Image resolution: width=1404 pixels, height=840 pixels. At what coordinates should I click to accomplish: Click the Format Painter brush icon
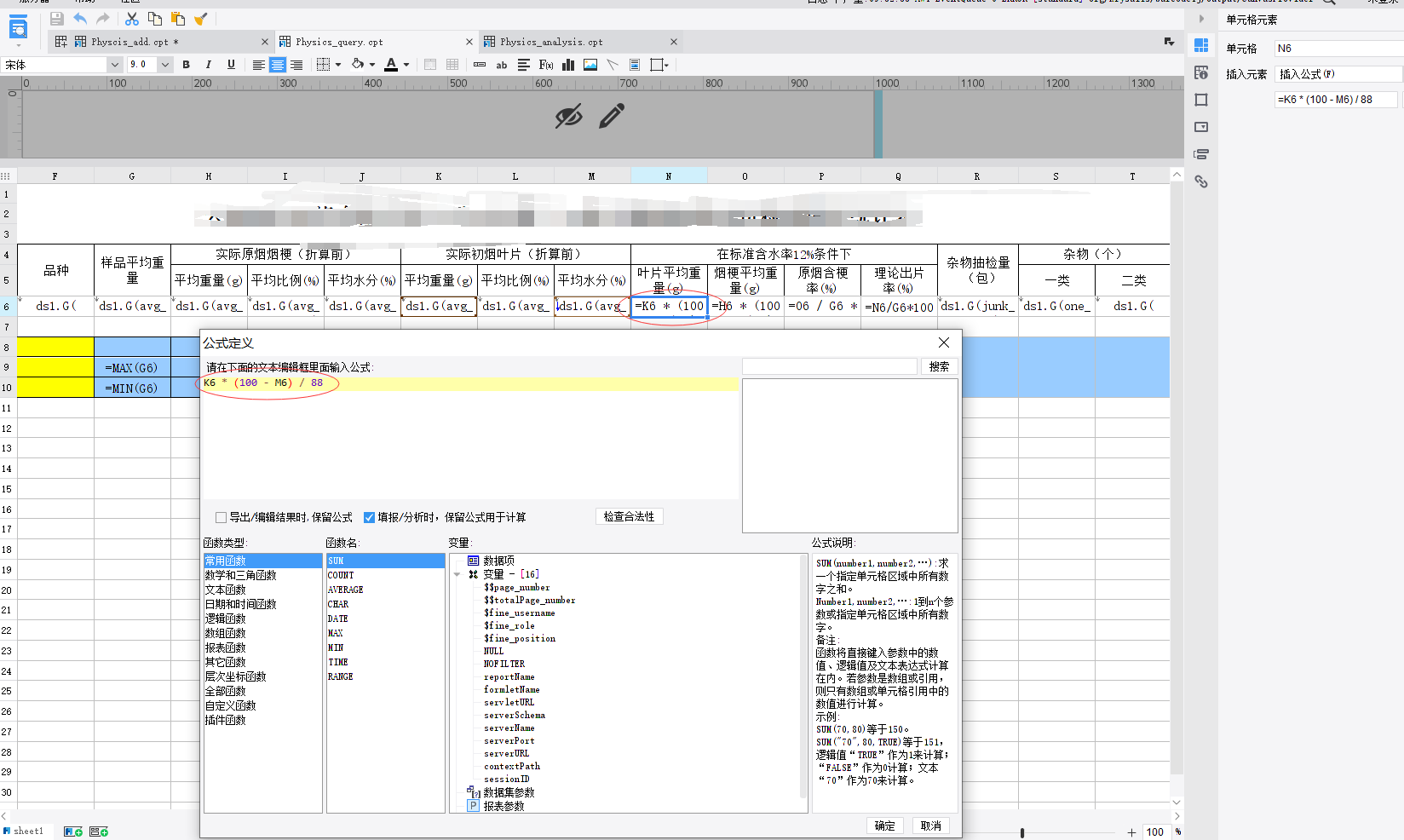point(201,19)
